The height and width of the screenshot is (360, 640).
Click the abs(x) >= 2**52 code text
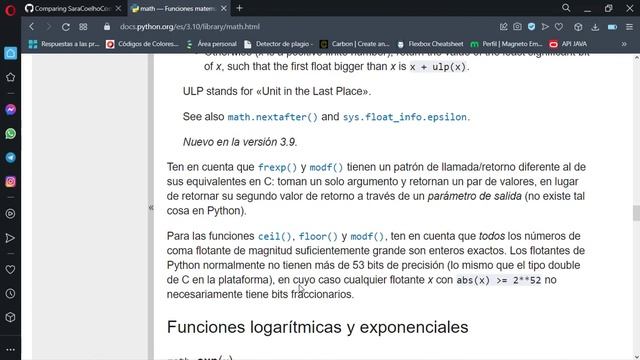[x=499, y=280]
